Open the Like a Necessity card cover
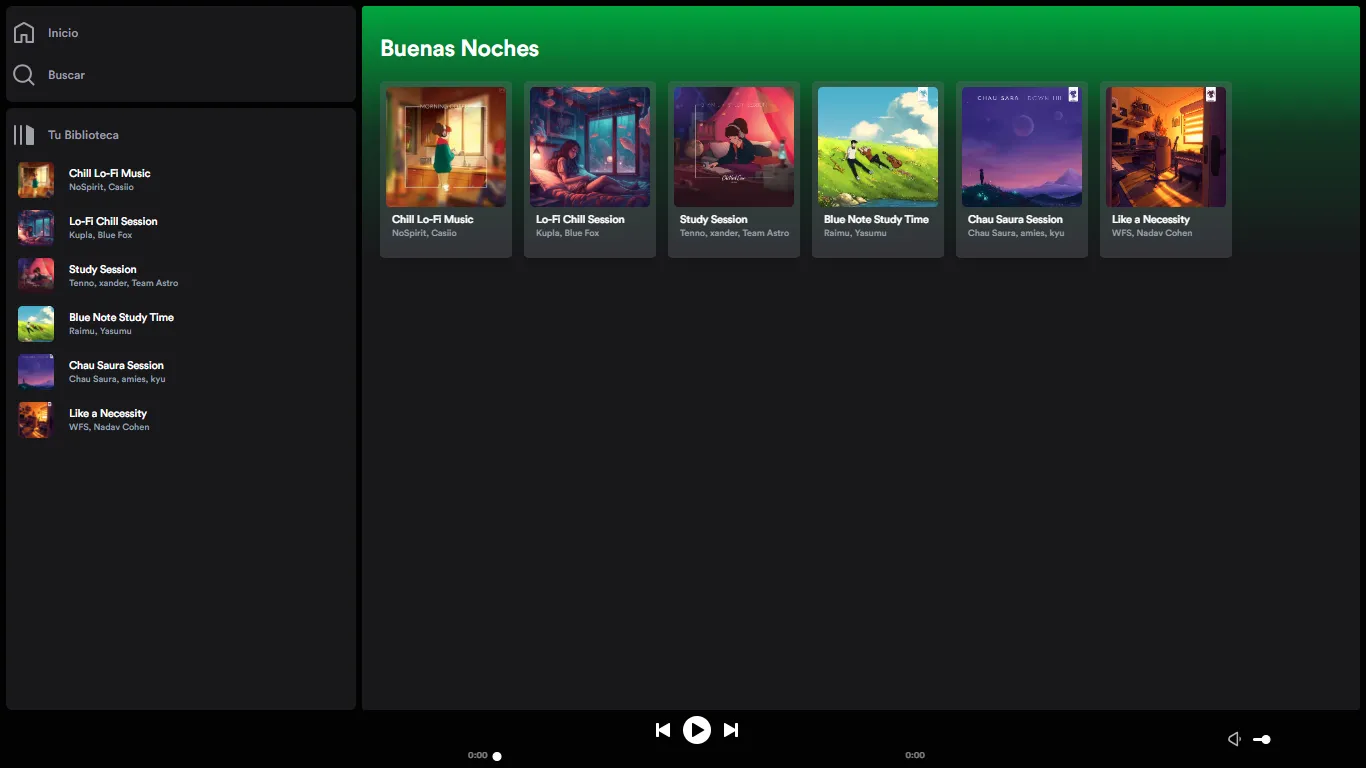Screen dimensions: 1366x768 (1166, 147)
